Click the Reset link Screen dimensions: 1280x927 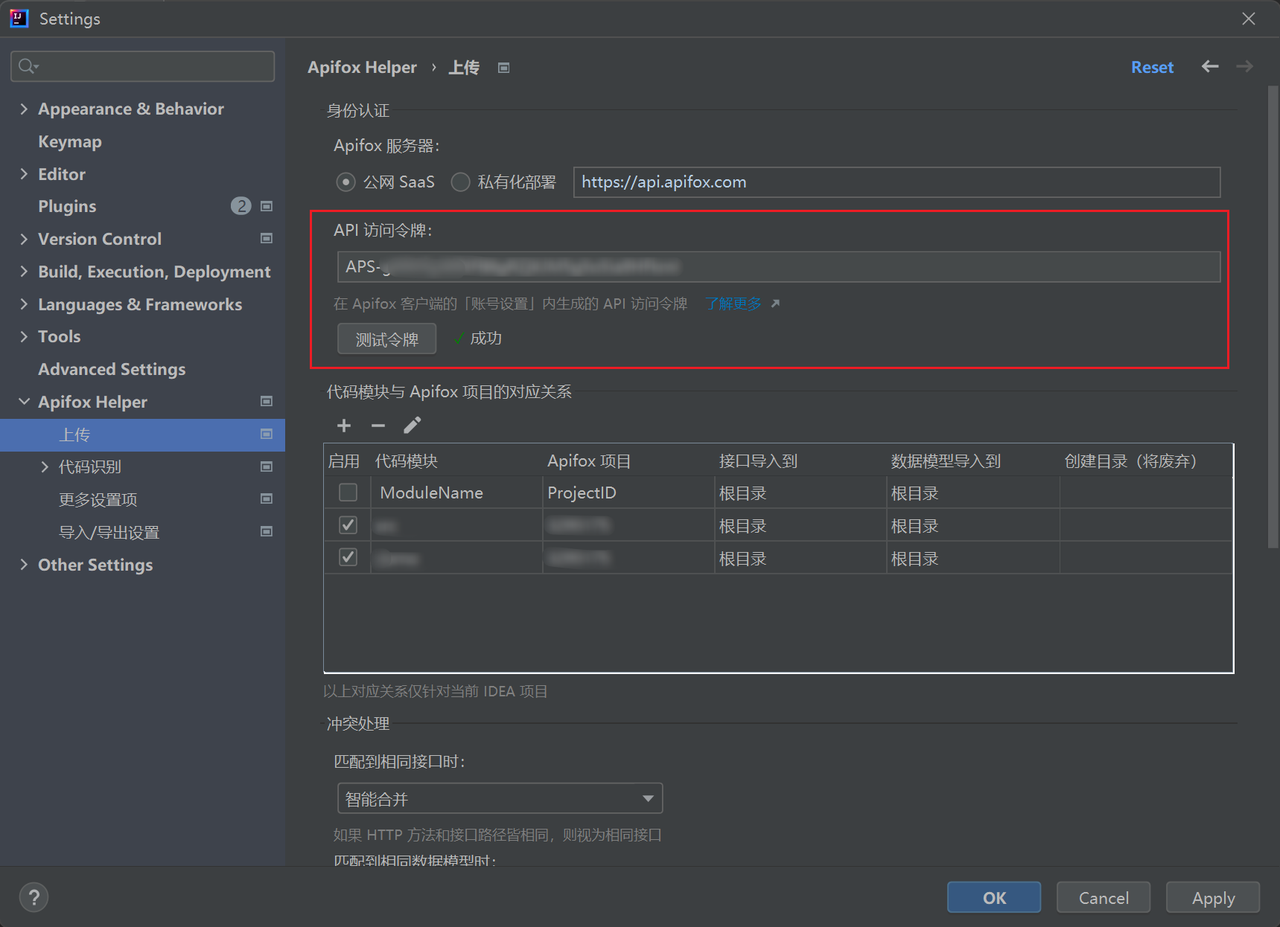1152,67
